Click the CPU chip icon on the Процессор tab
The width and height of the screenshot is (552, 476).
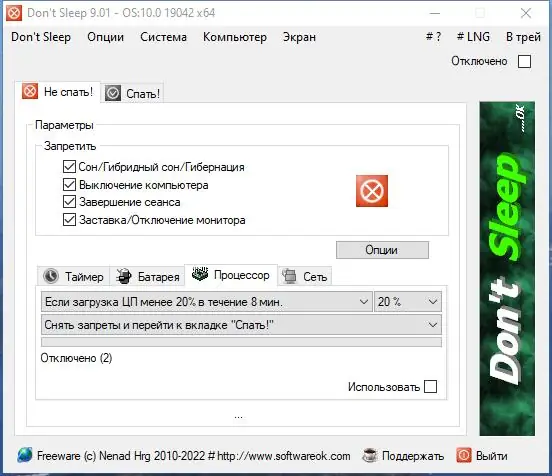pos(200,274)
